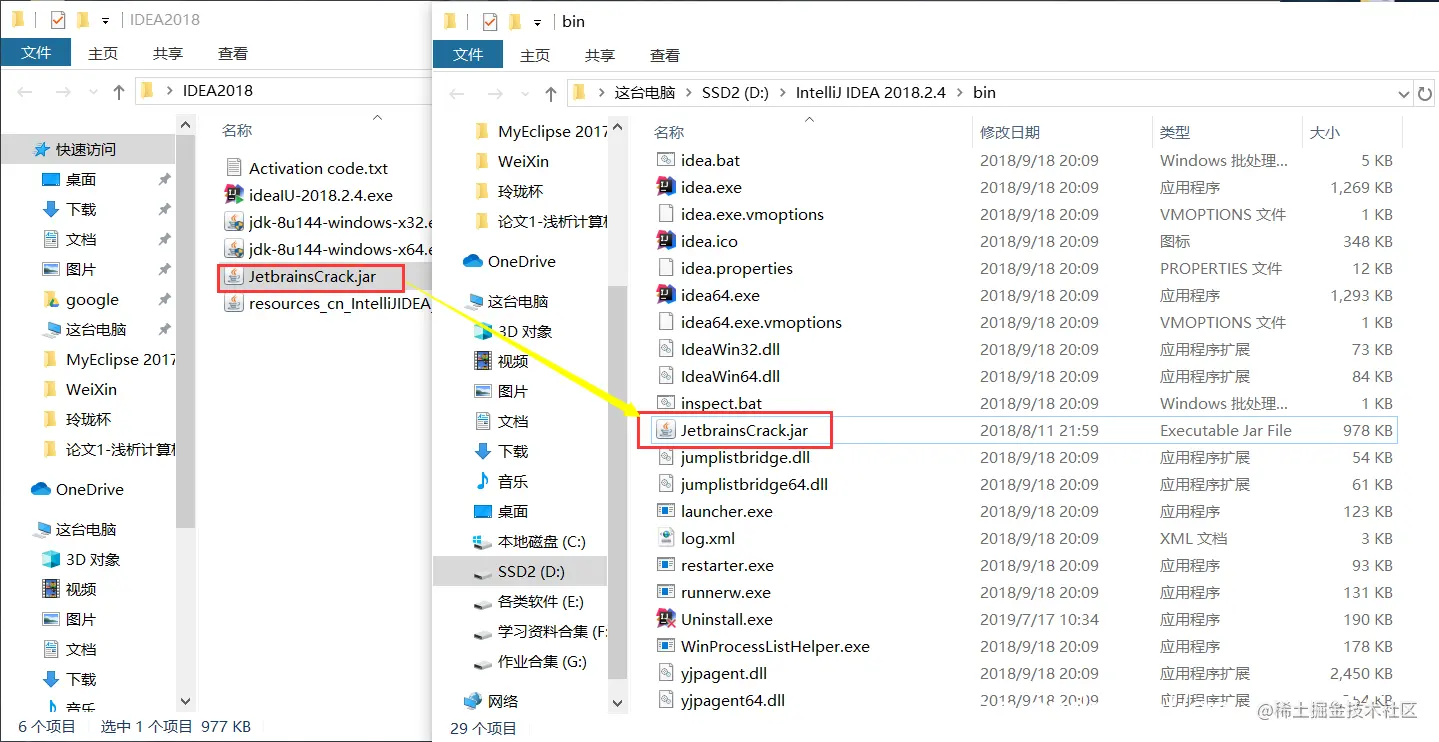
Task: Select 玲珑杯 folder in bin sidebar
Action: [520, 191]
